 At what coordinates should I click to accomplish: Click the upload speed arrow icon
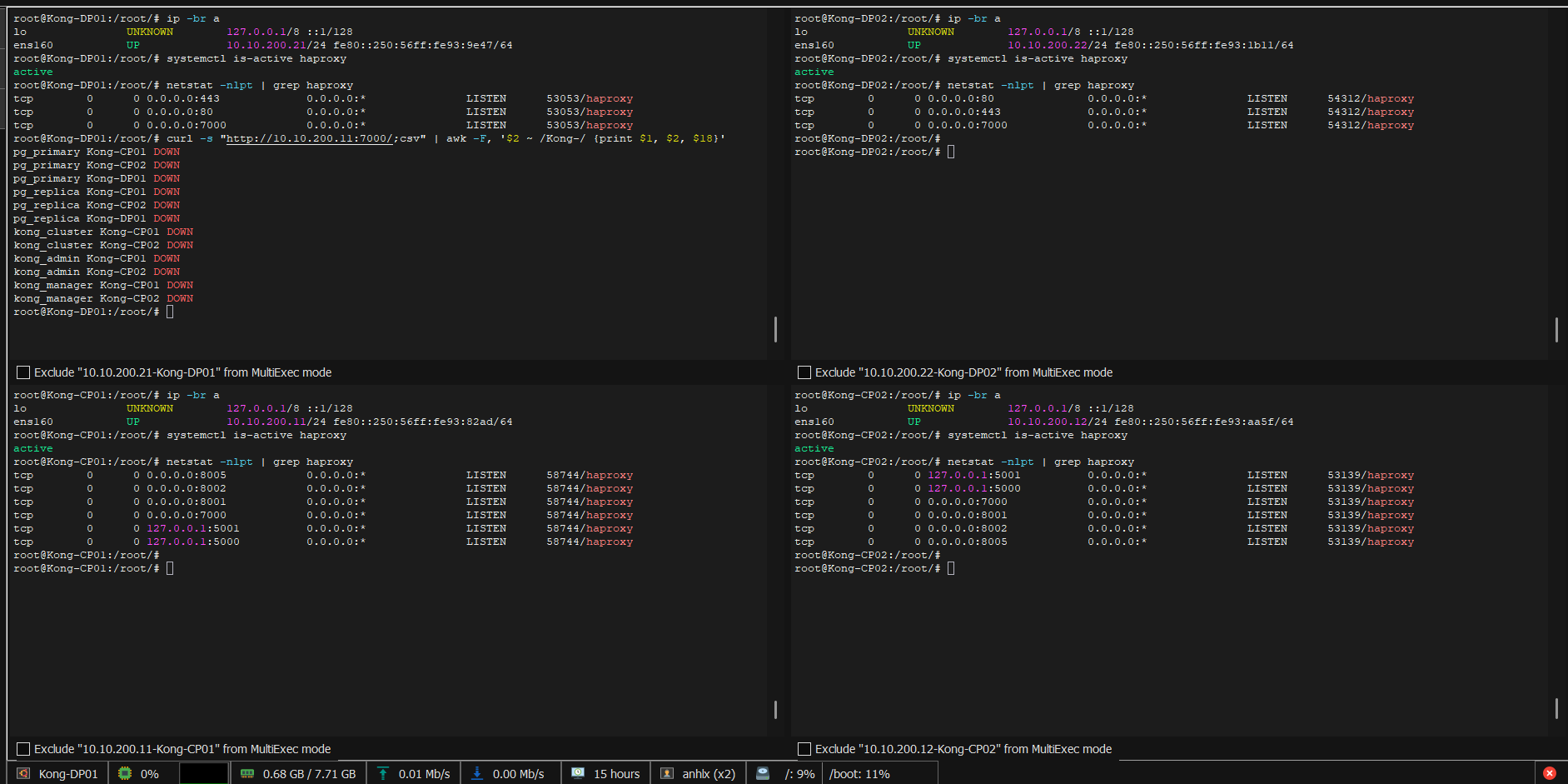[383, 773]
